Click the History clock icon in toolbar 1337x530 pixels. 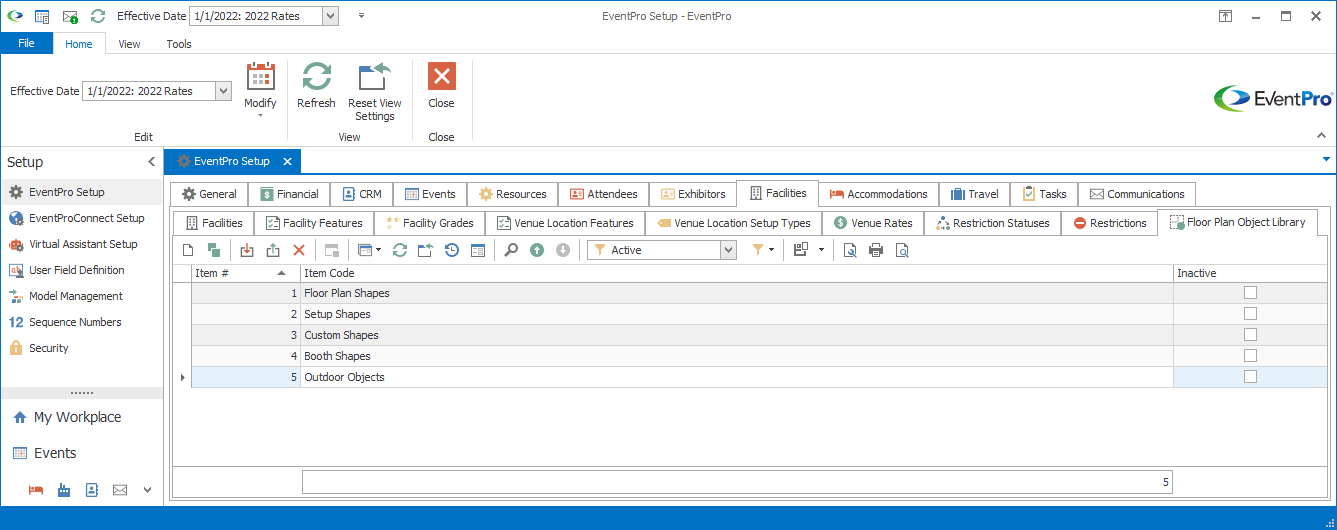click(451, 250)
